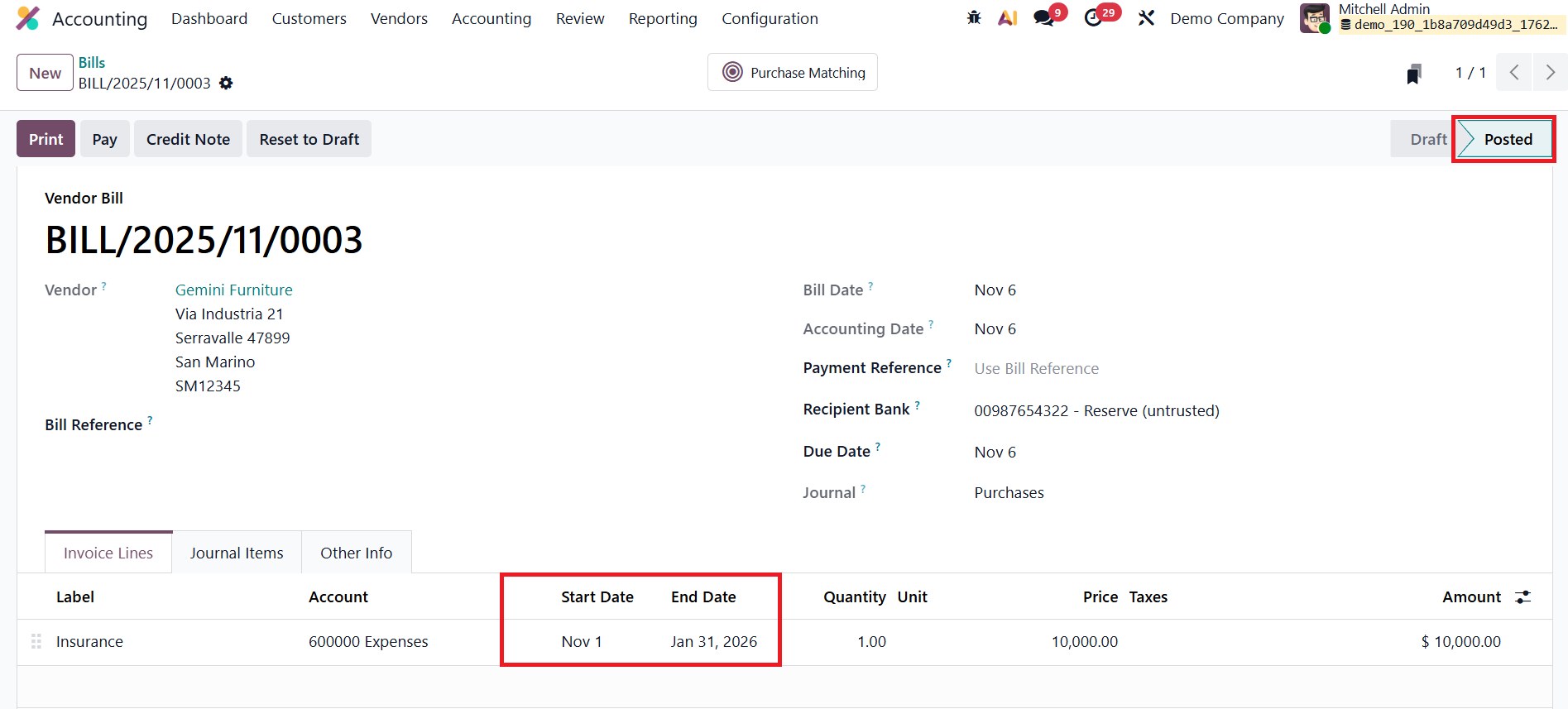Open the Demo Company switcher
The height and width of the screenshot is (709, 1568).
coord(1227,18)
